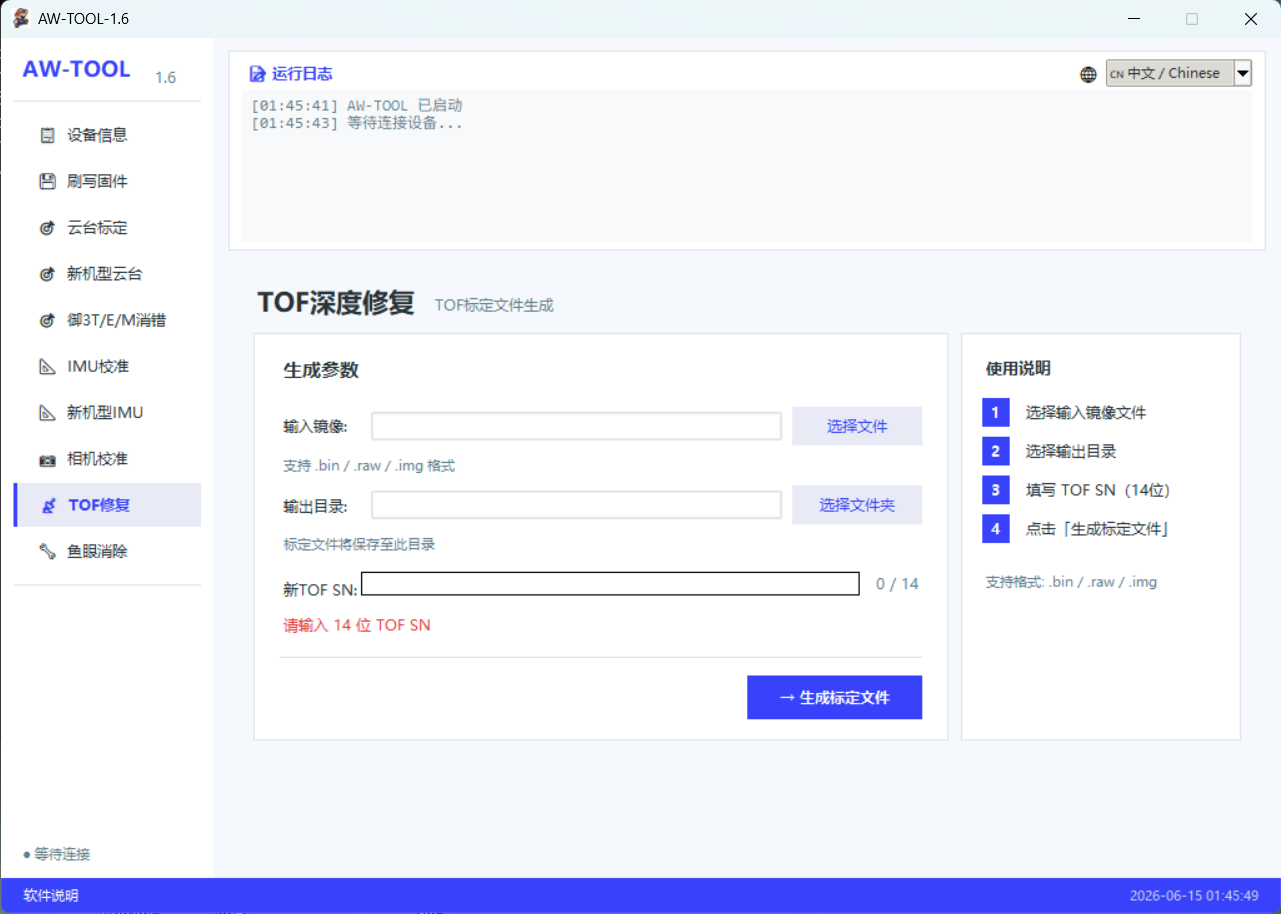Image resolution: width=1281 pixels, height=914 pixels.
Task: Expand the 中文 / Chinese language dropdown arrow
Action: [x=1242, y=73]
